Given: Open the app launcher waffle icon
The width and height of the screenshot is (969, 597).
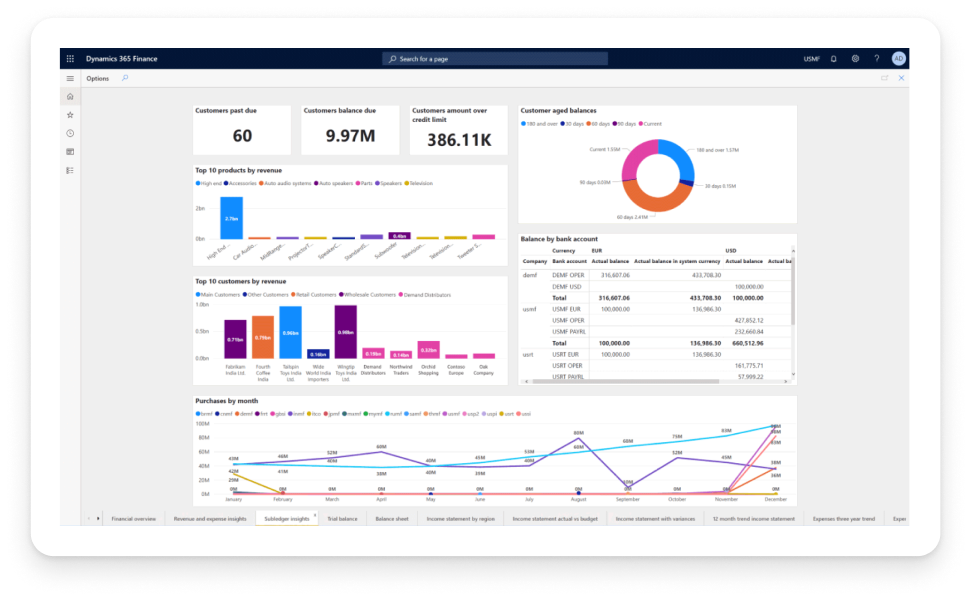Looking at the screenshot, I should click(x=70, y=59).
